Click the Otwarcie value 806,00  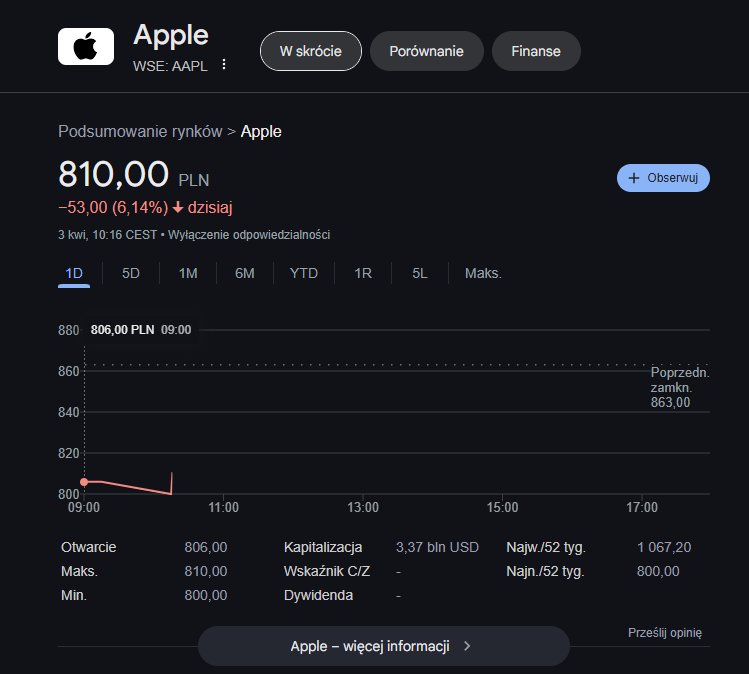pos(206,547)
